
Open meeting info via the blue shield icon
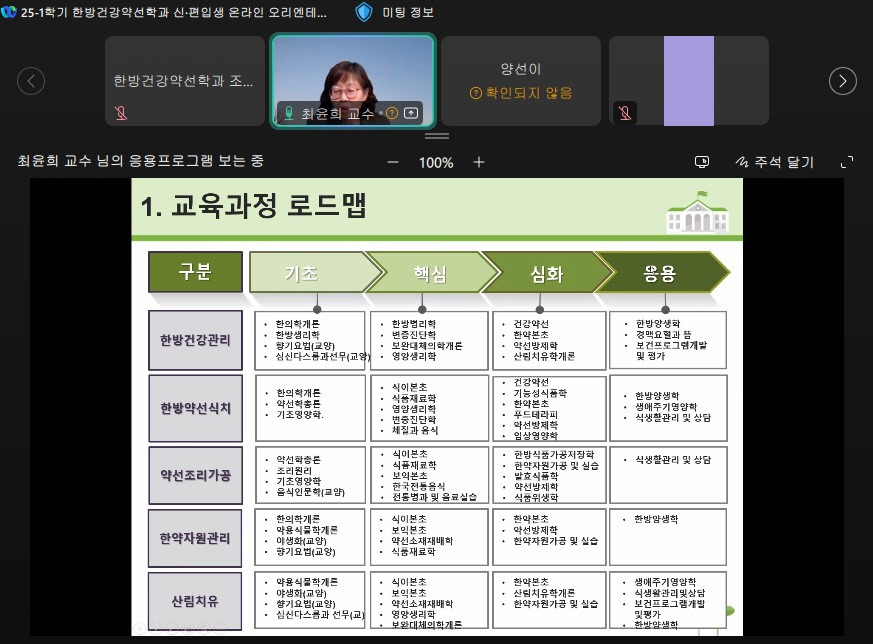point(363,13)
